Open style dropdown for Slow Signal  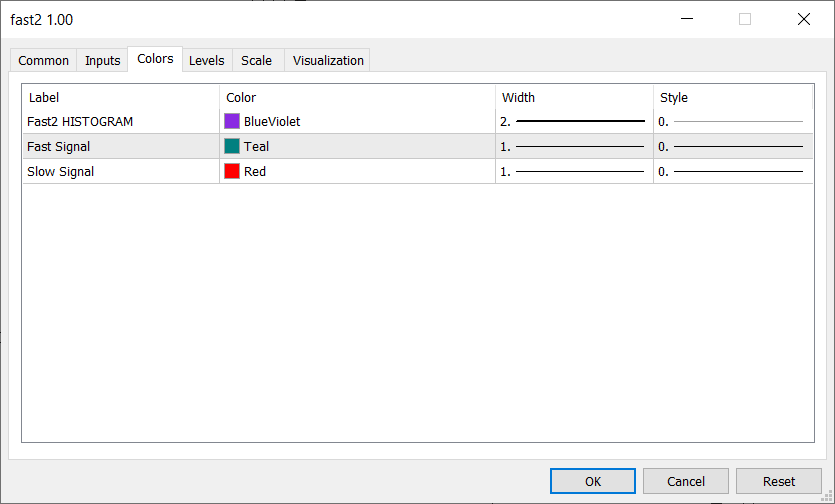pos(732,171)
